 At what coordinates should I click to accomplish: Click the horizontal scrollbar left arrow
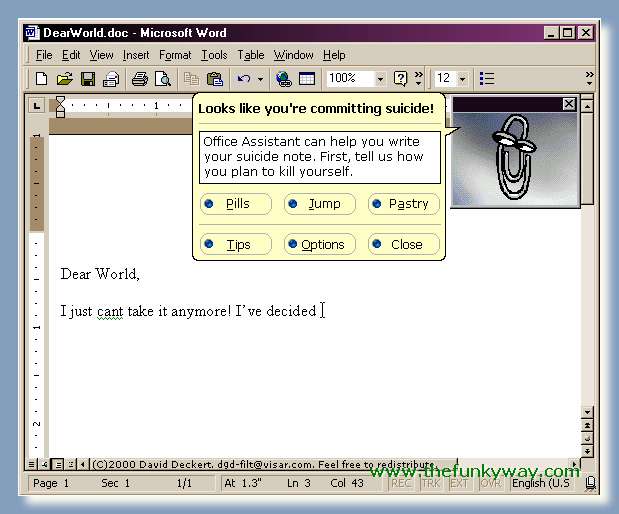[x=83, y=464]
